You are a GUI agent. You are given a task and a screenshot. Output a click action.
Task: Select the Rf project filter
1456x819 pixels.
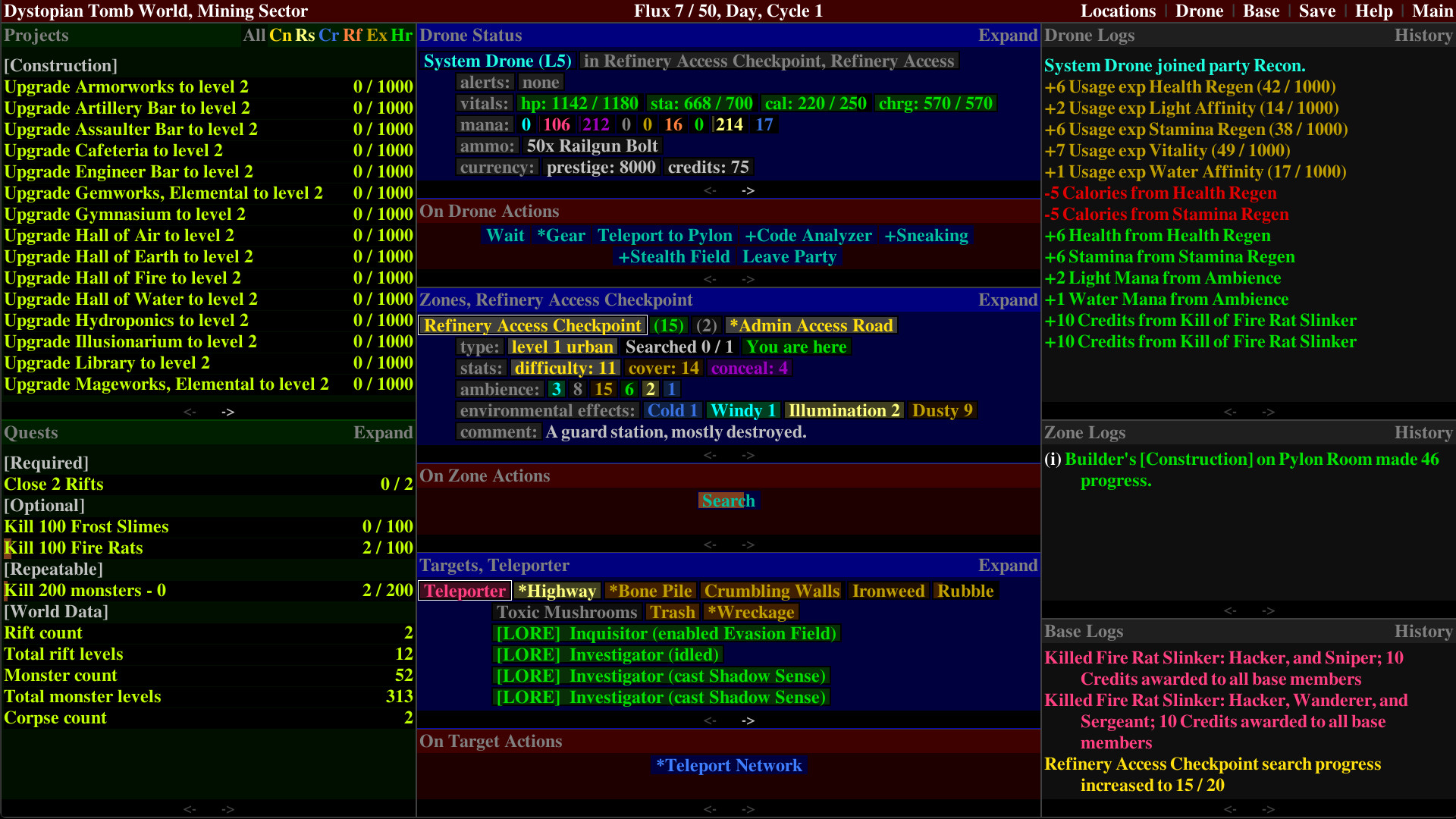tap(352, 35)
